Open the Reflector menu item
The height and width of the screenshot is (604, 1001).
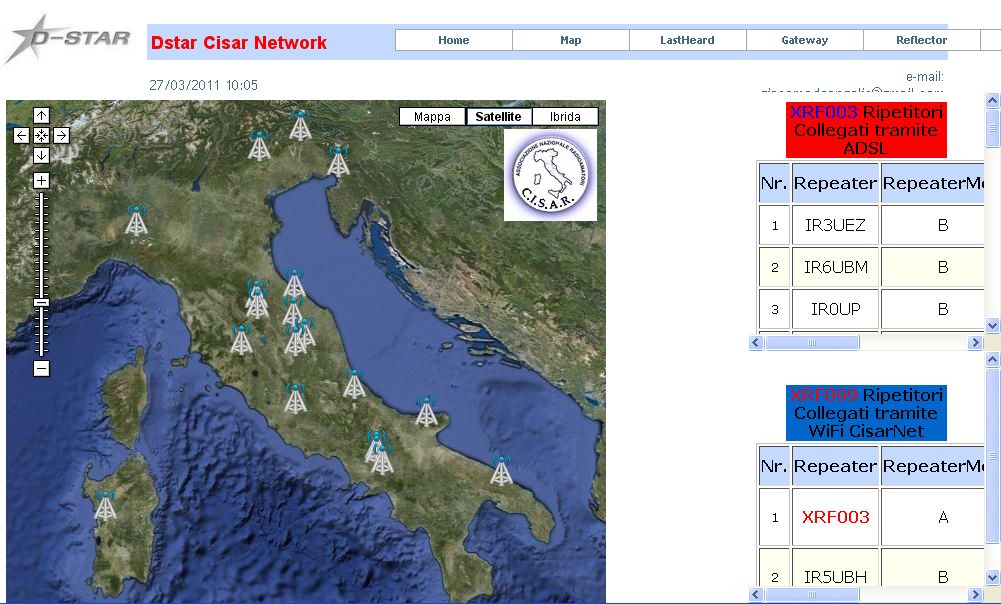(921, 40)
